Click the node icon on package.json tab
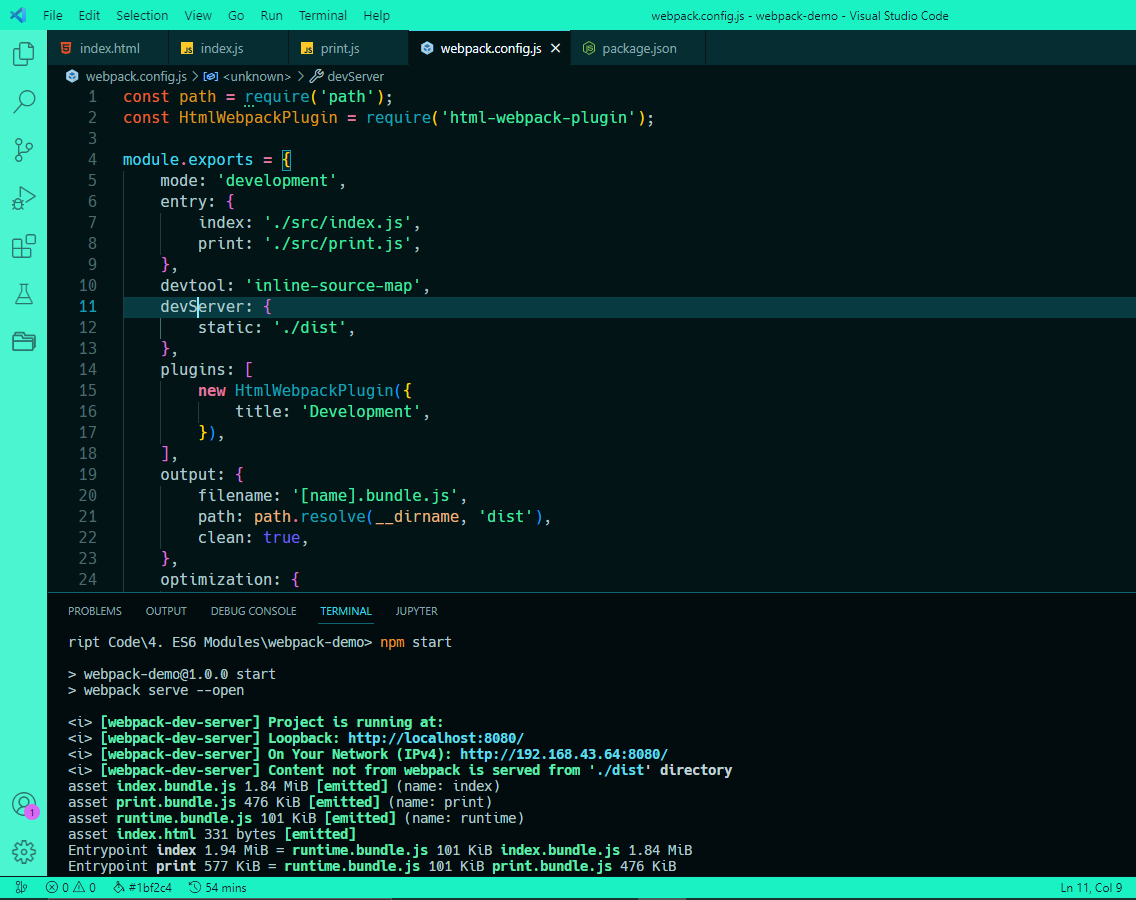 (x=589, y=48)
